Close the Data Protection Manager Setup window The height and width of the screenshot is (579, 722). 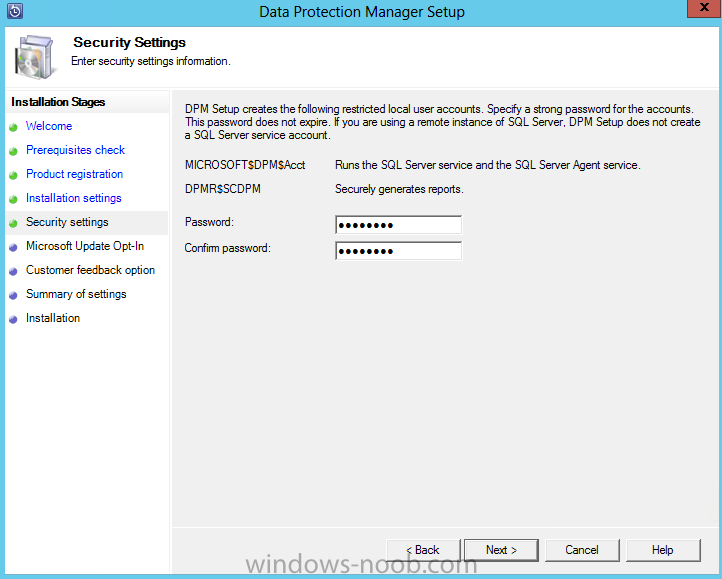pos(704,8)
